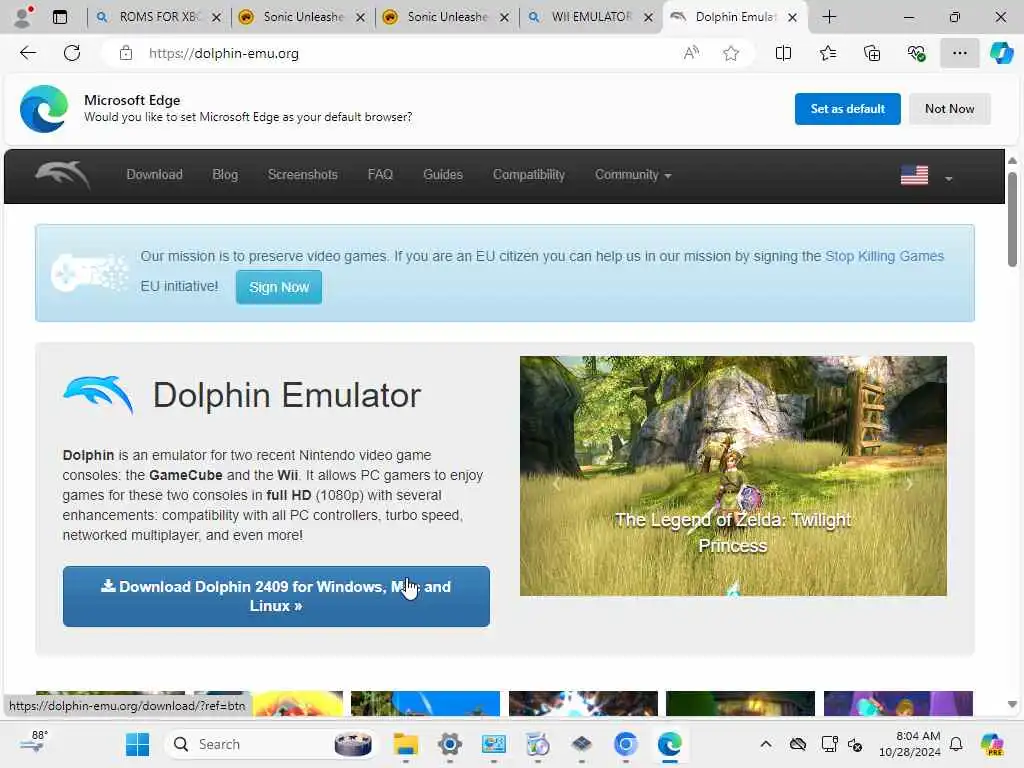Close the Dolphin Emulator tab
This screenshot has height=768, width=1024.
coord(792,18)
